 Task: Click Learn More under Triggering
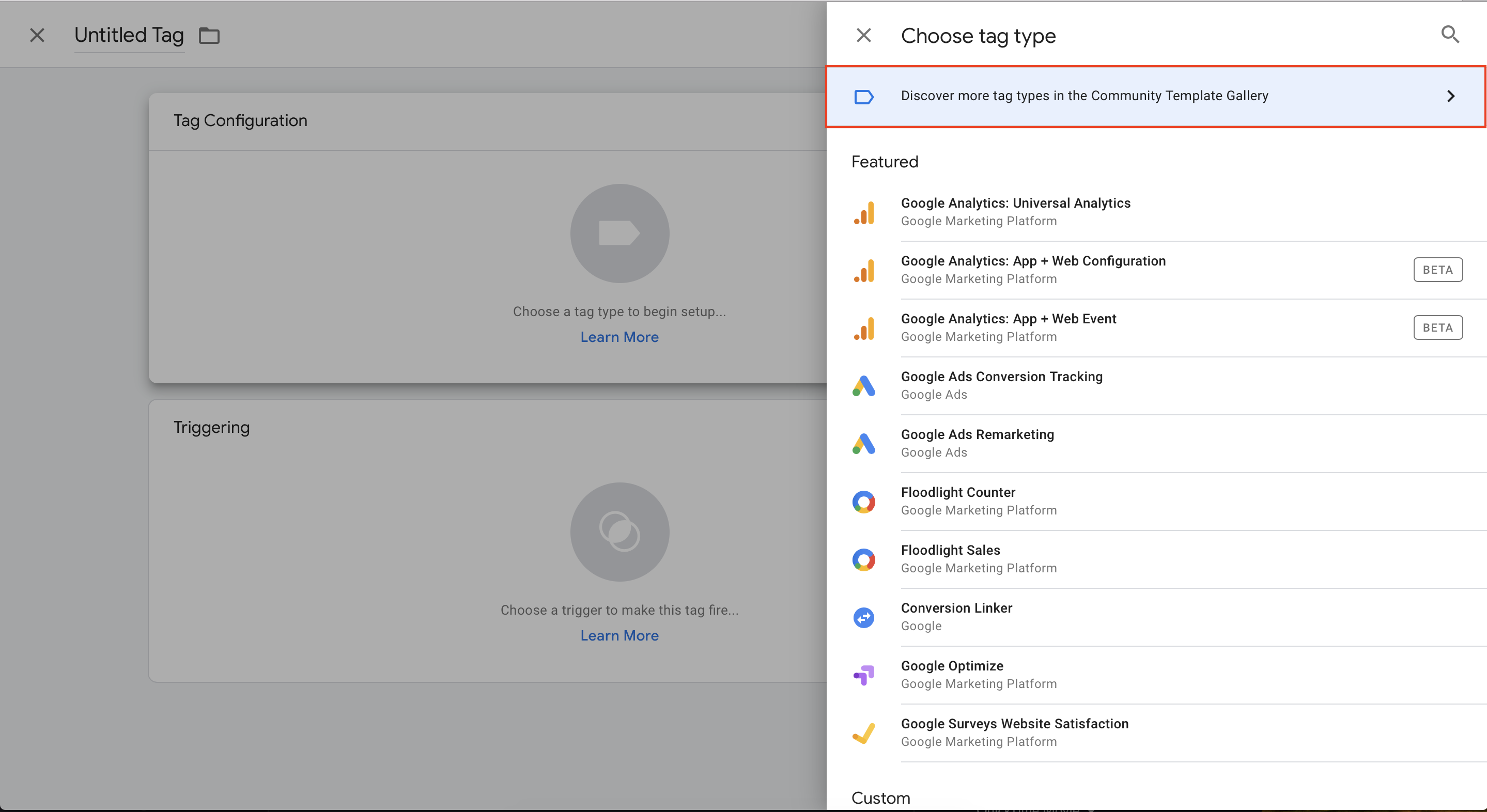619,635
